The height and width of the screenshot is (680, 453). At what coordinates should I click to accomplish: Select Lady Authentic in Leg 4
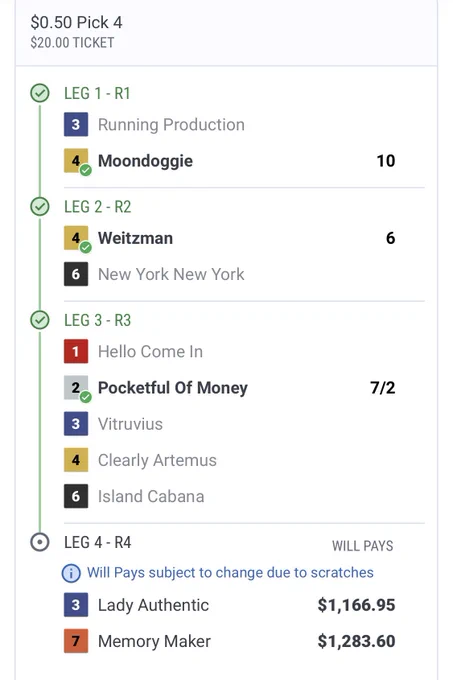pos(153,605)
